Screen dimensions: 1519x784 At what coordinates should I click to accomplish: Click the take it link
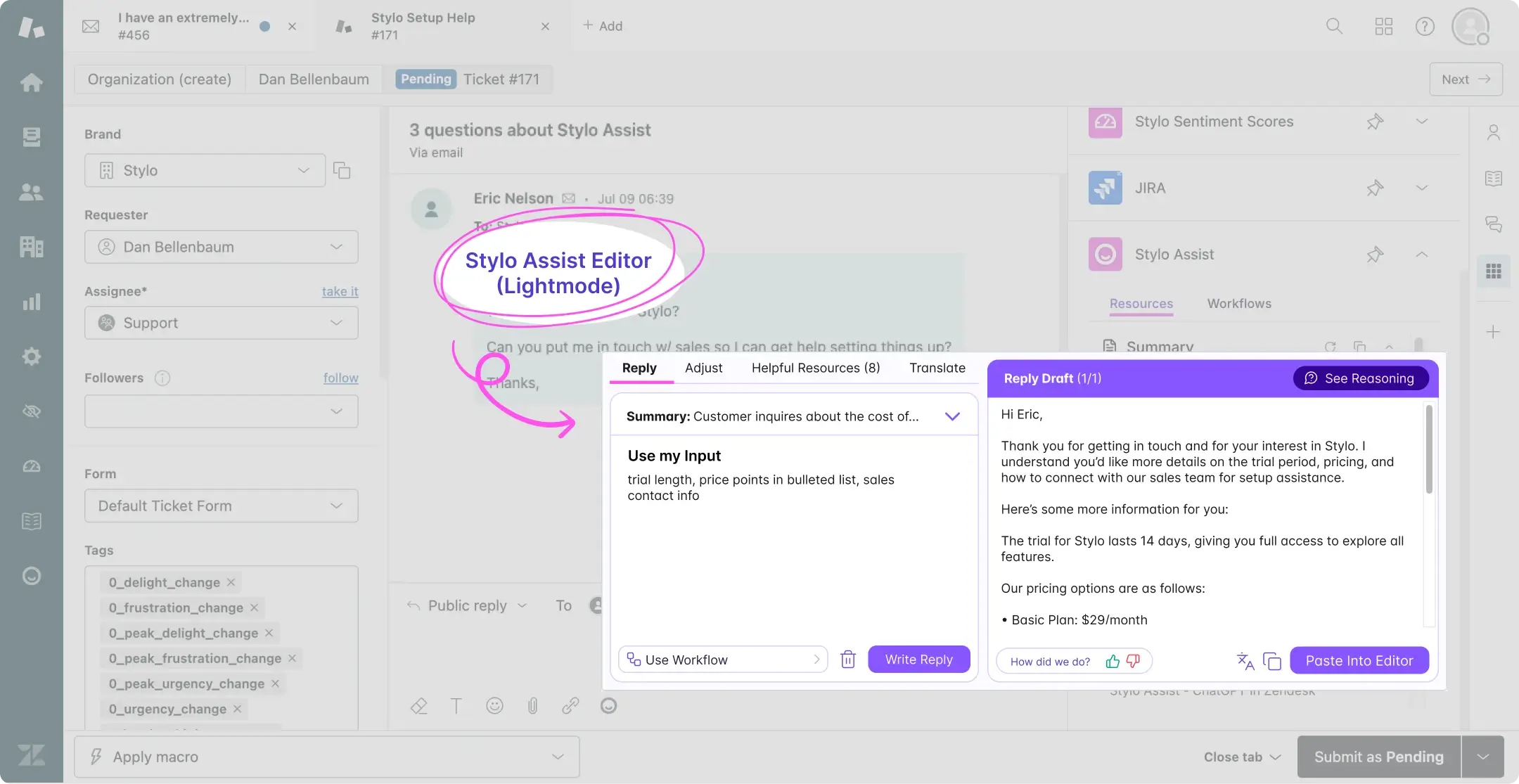(340, 291)
